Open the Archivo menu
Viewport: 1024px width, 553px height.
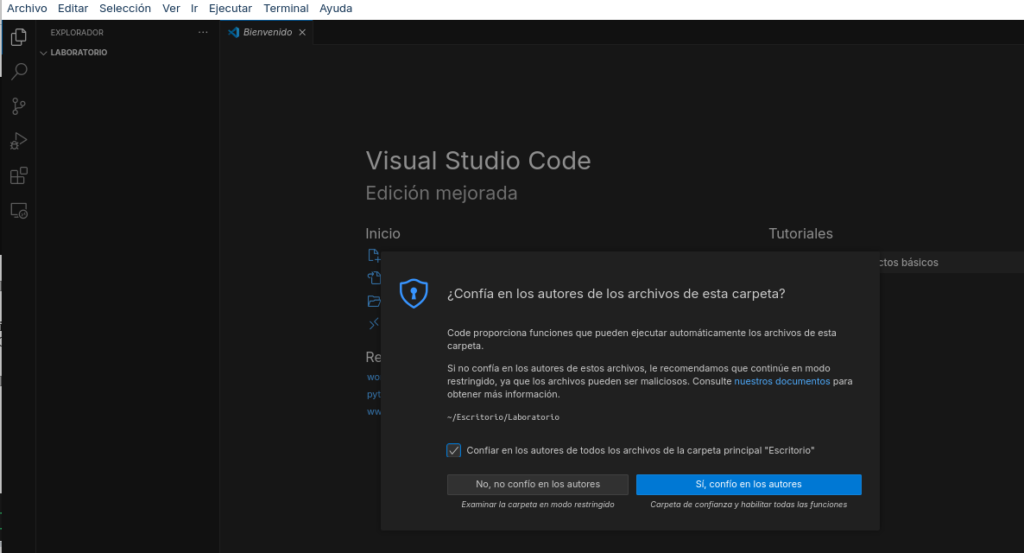point(27,8)
